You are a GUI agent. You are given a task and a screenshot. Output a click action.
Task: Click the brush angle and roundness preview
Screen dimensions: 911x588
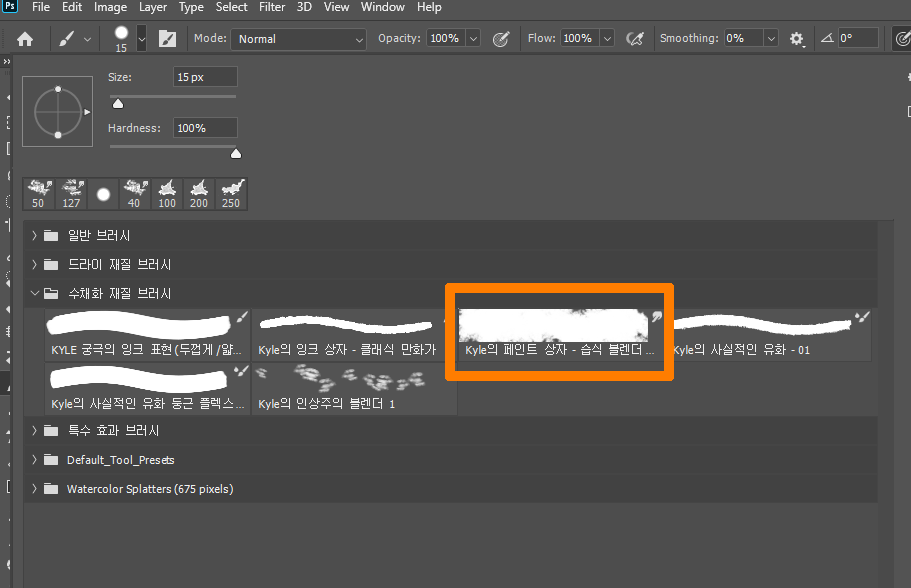coord(58,112)
